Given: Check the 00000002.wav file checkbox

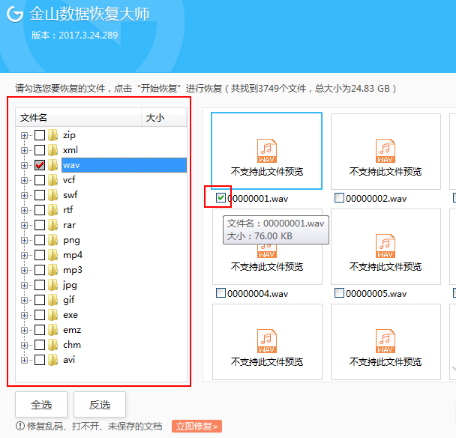Looking at the screenshot, I should [x=339, y=198].
